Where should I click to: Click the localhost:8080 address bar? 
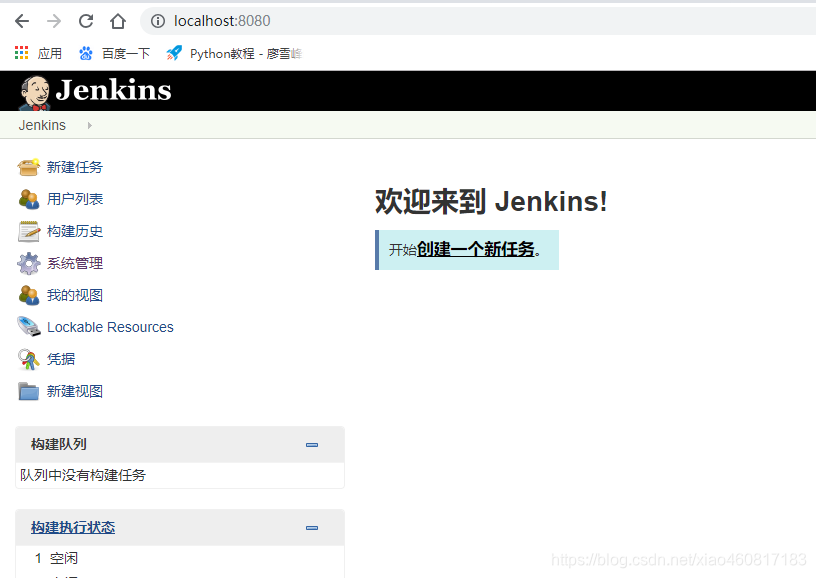click(478, 21)
